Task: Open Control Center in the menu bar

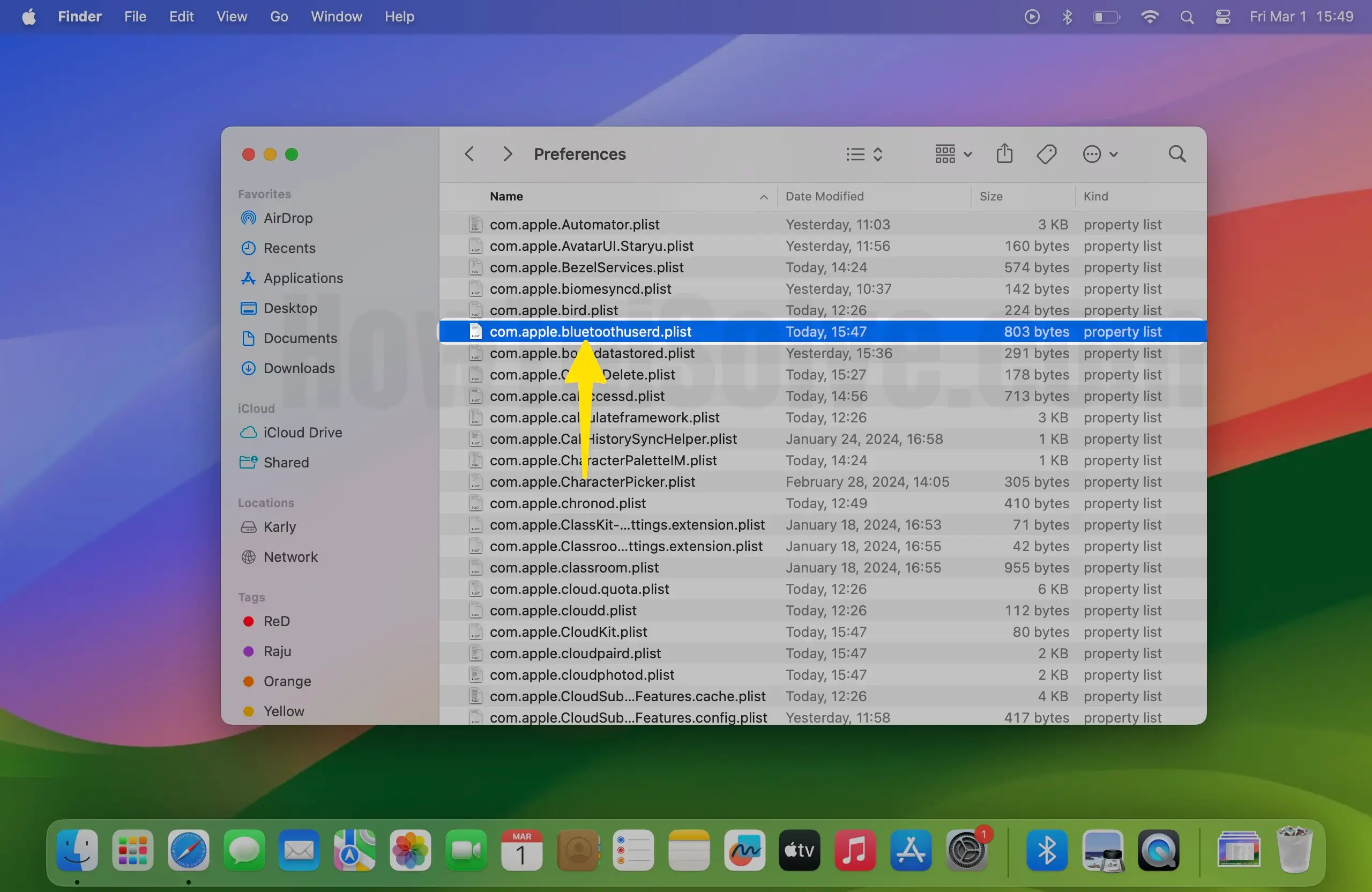Action: tap(1222, 17)
